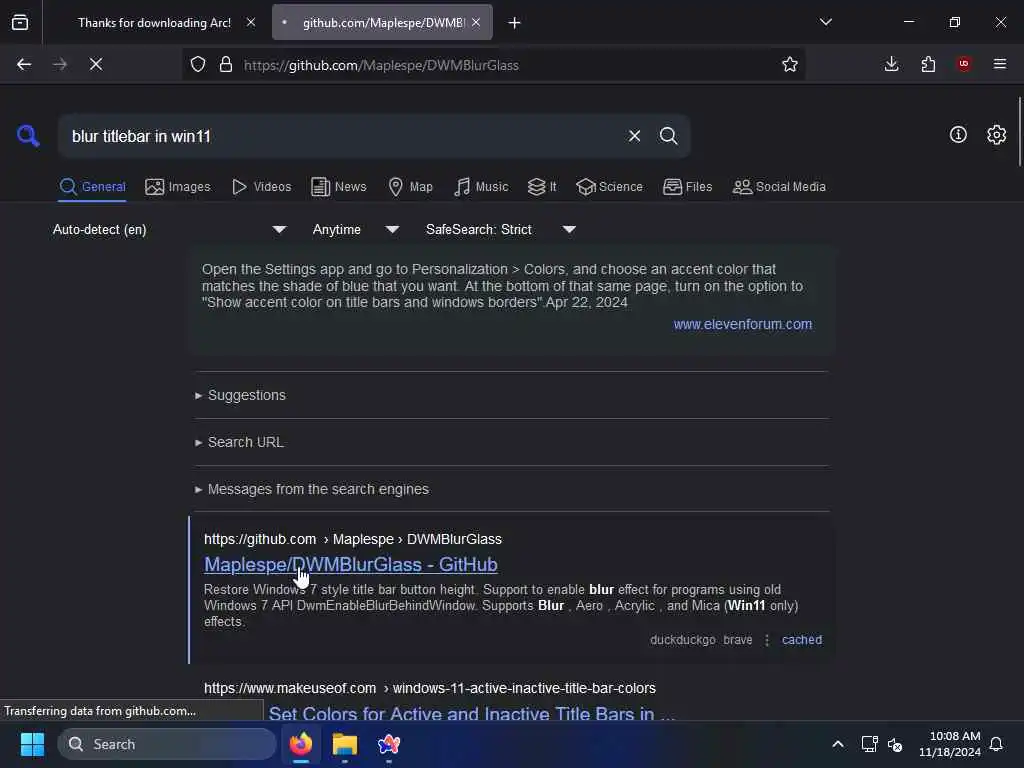The width and height of the screenshot is (1024, 768).
Task: Open the SafeSearch: Strict dropdown
Action: 500,229
